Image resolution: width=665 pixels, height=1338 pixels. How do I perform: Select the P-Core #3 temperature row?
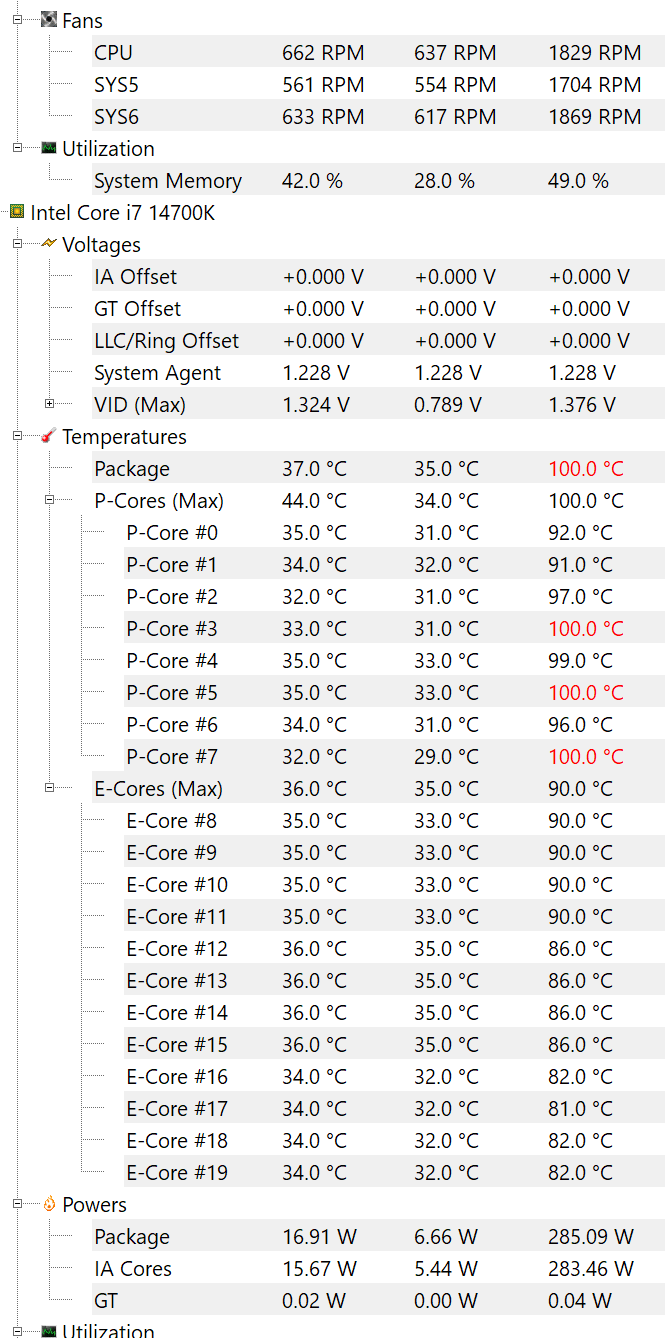point(171,629)
